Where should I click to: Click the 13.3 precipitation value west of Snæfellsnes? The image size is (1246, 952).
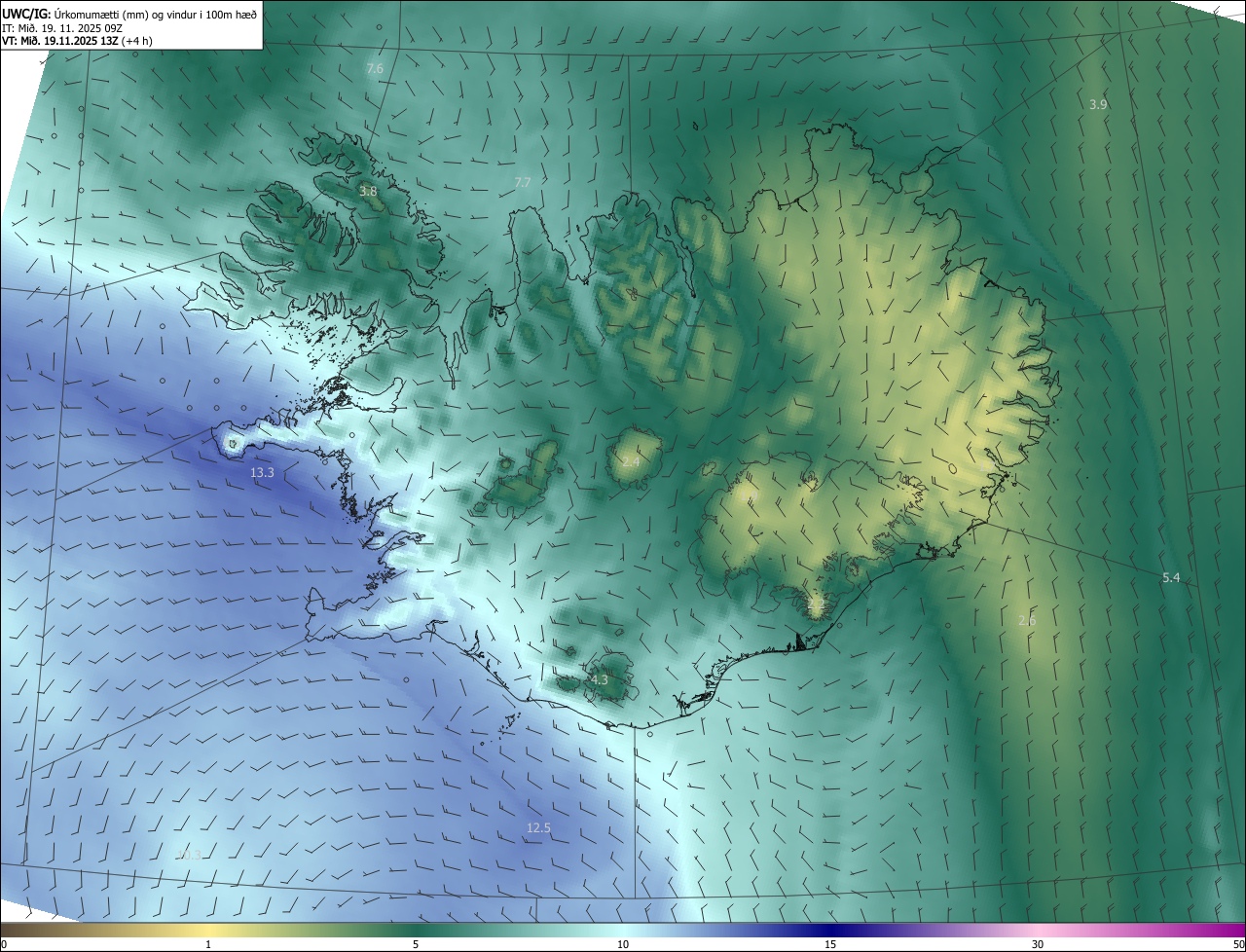(x=262, y=472)
